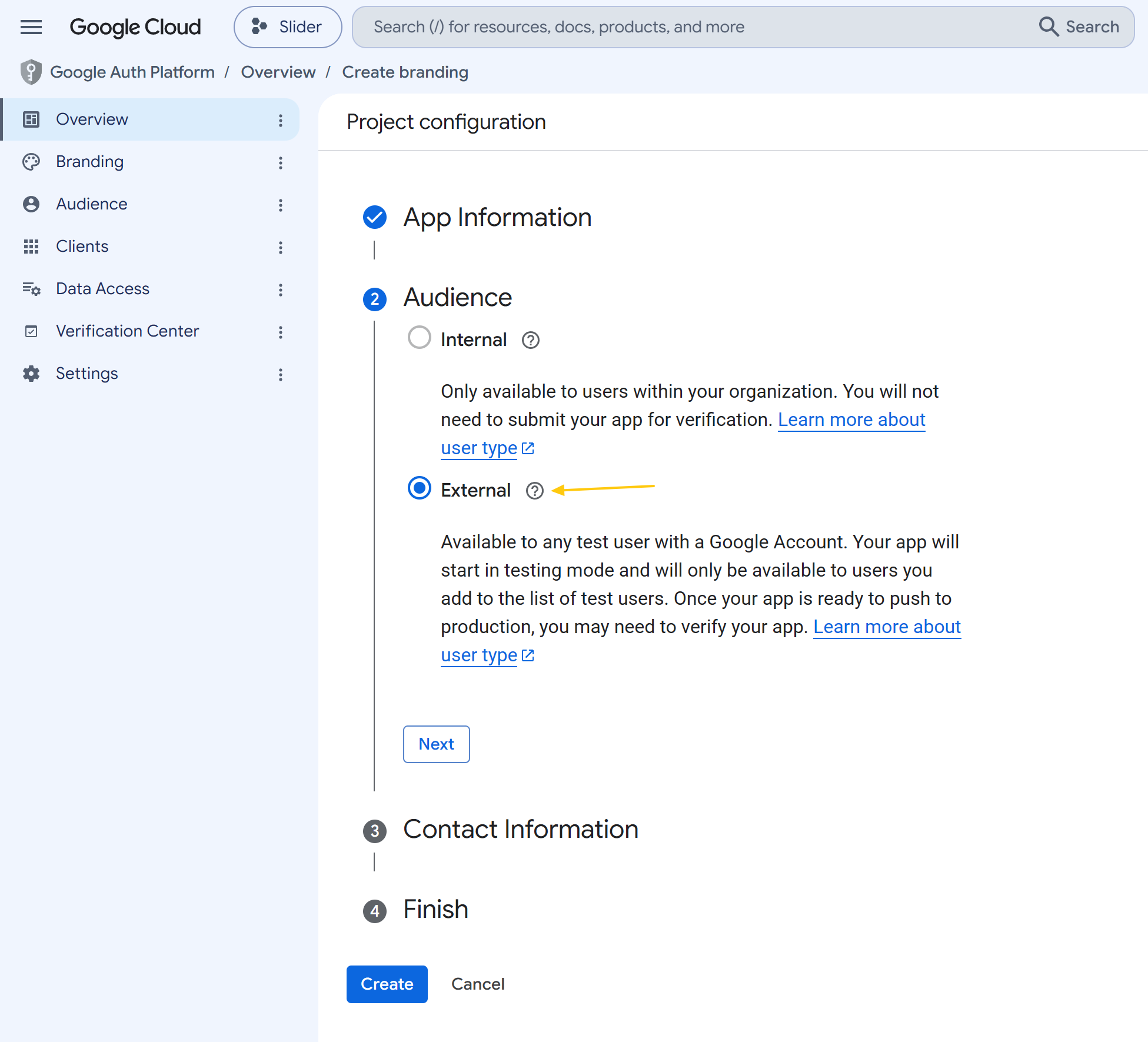
Task: Click the Clients grid icon
Action: [x=31, y=247]
